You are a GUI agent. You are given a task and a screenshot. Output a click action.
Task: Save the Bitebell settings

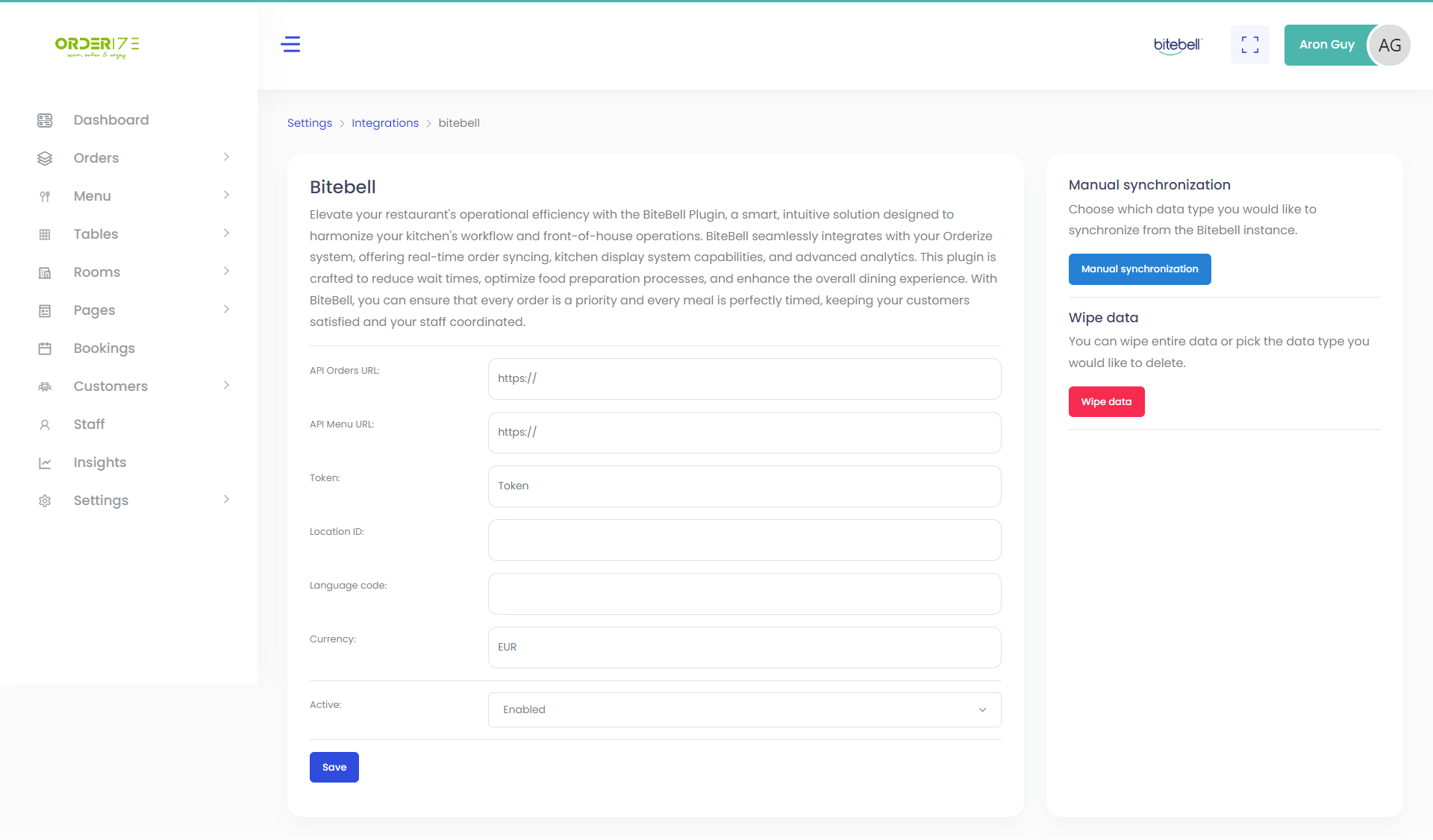coord(334,767)
